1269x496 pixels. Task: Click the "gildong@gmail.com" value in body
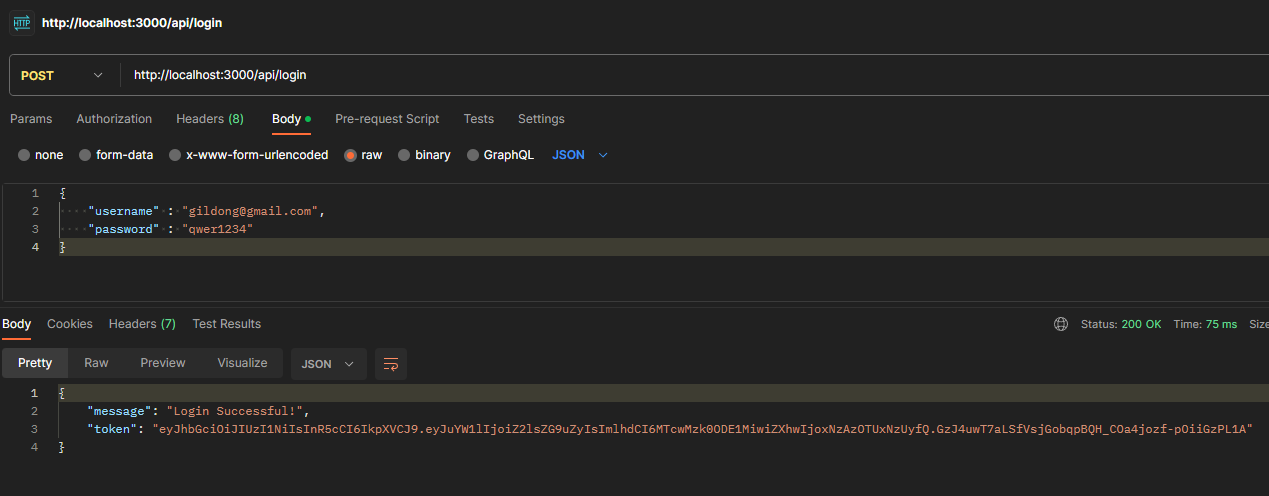[x=250, y=211]
